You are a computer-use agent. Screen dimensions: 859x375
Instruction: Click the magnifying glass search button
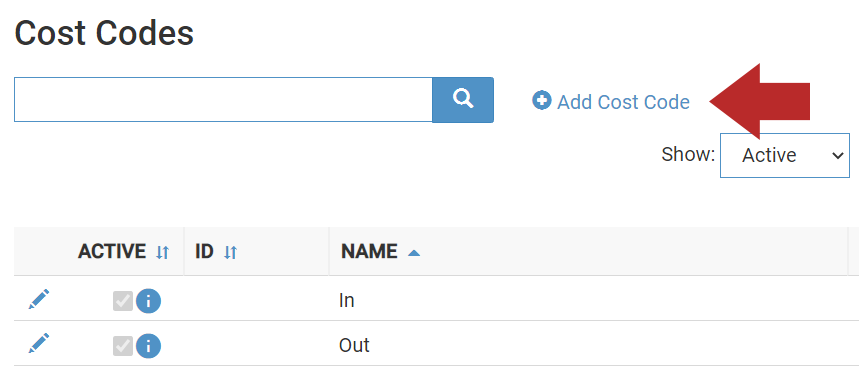[463, 100]
